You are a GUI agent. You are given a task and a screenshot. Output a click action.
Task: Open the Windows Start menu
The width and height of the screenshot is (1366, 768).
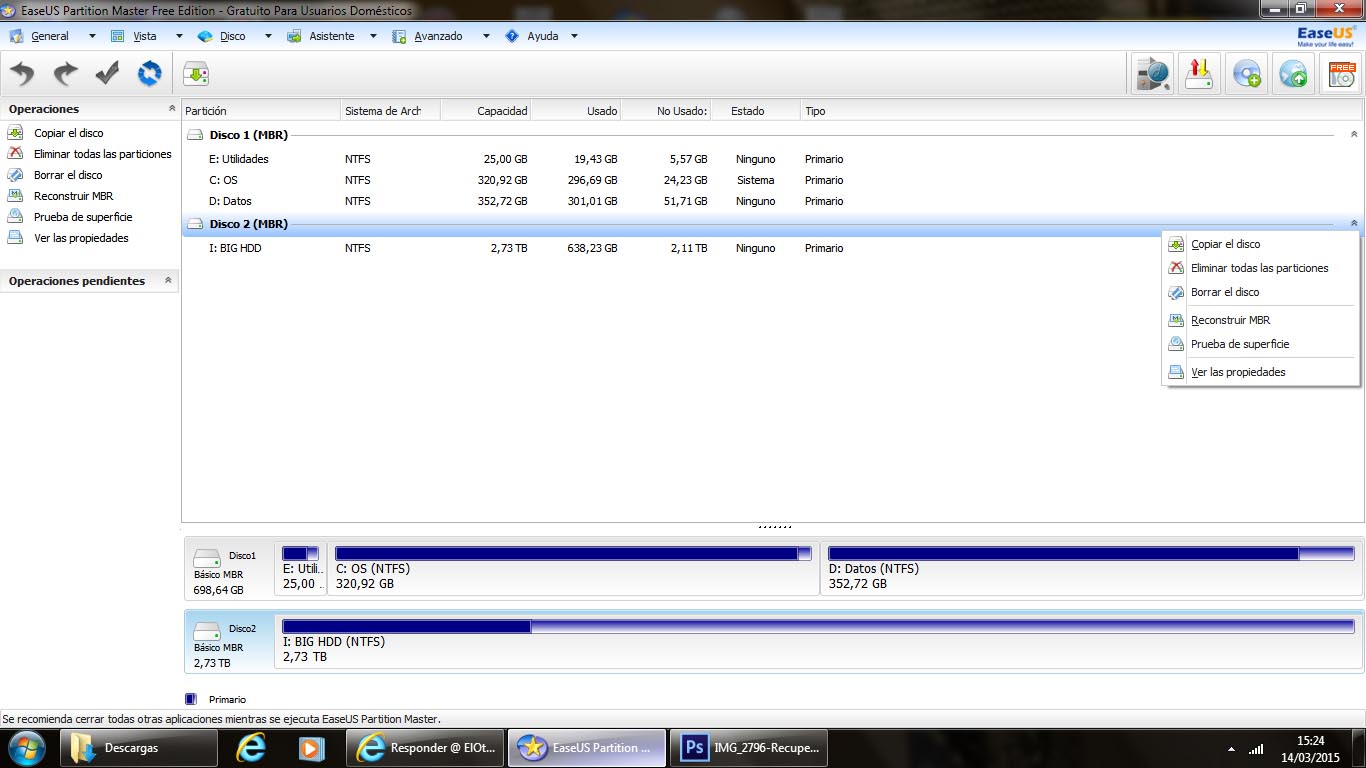[25, 747]
